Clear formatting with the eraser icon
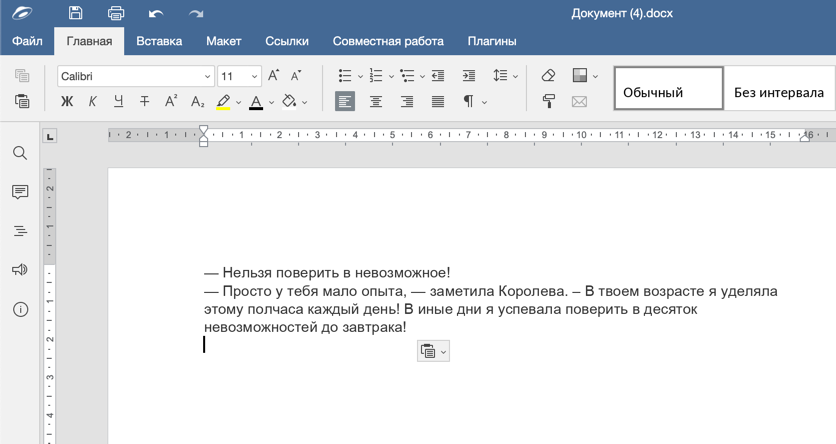The width and height of the screenshot is (836, 444). pos(548,76)
